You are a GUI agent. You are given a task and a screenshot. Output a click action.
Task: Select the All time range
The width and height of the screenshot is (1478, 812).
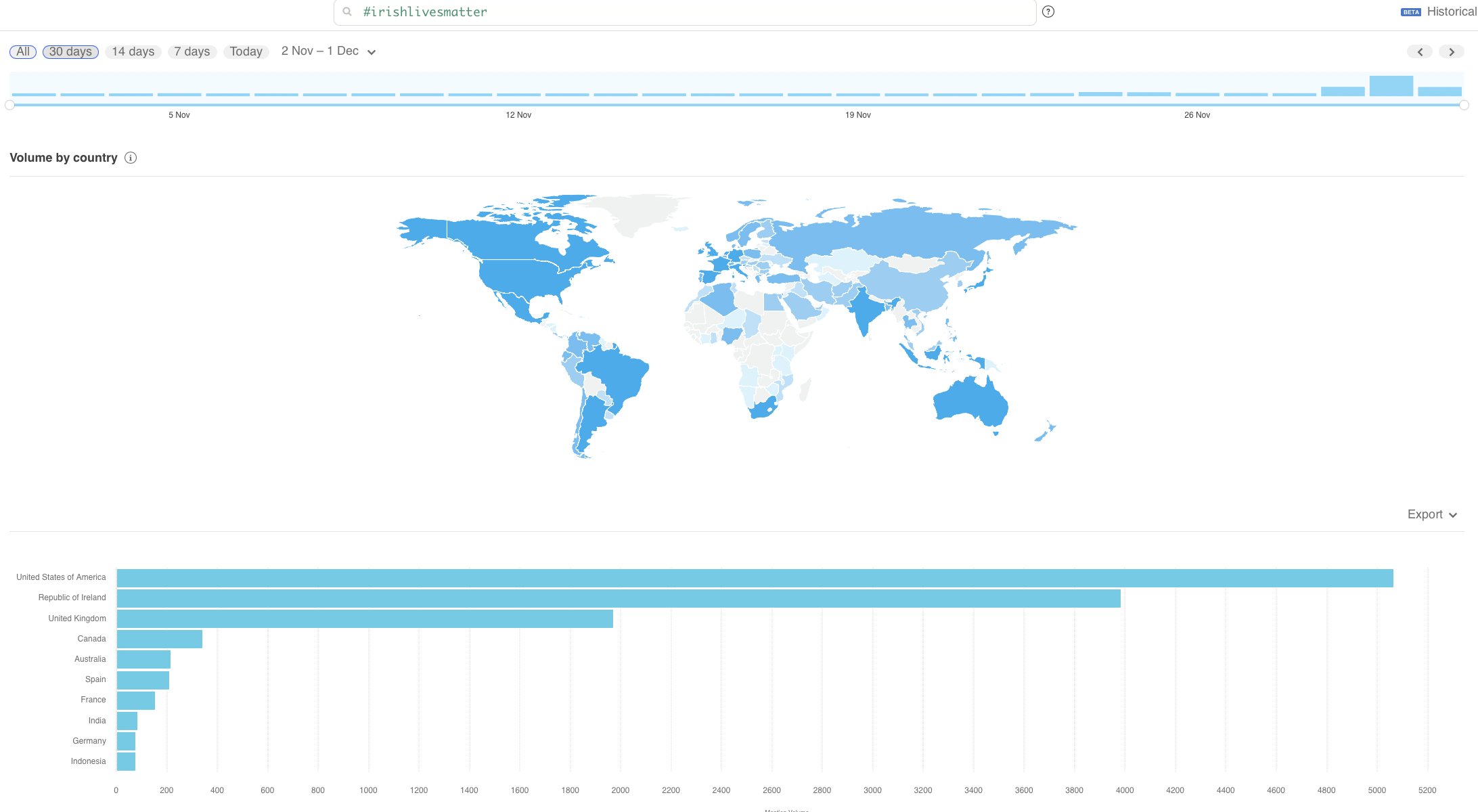(x=23, y=51)
